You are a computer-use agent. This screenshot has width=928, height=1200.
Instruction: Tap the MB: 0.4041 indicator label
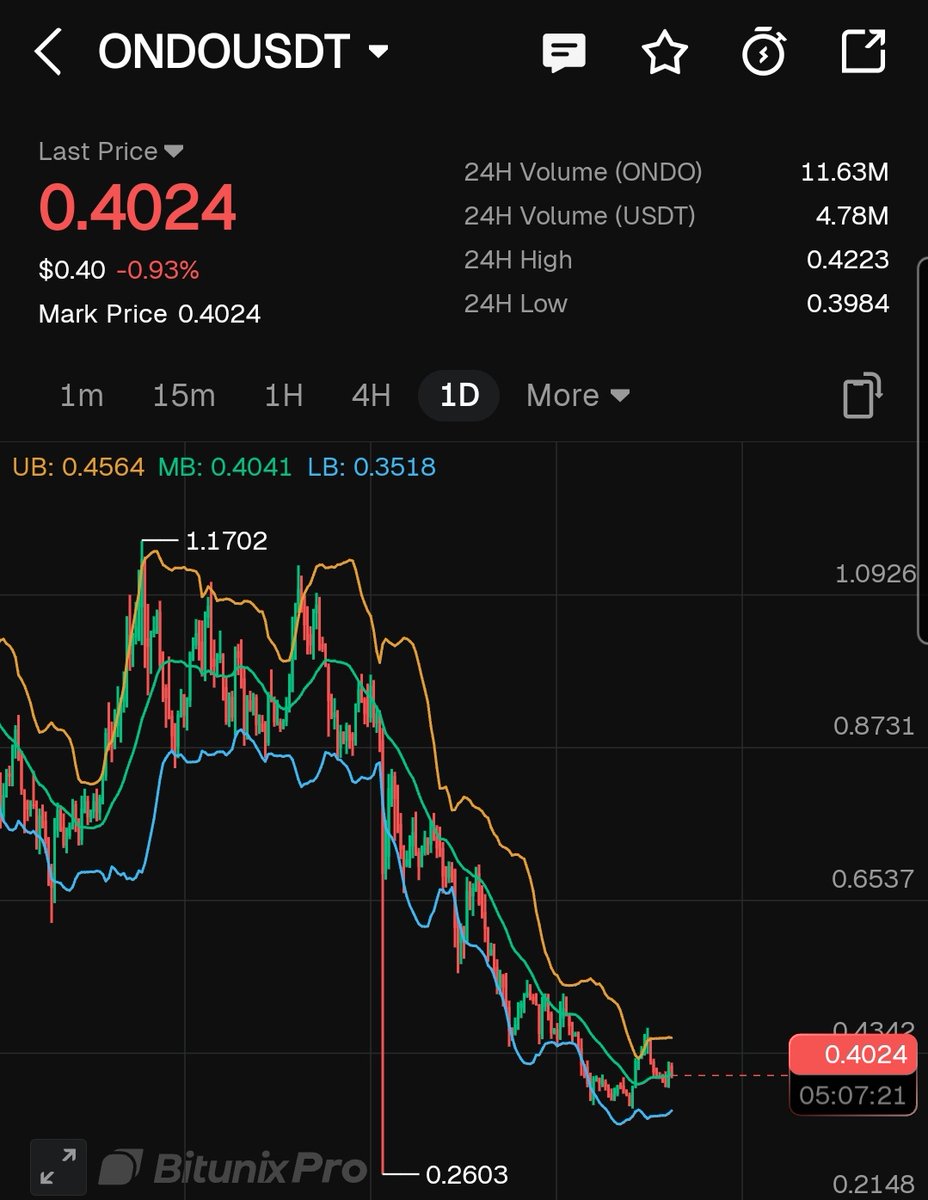(225, 467)
